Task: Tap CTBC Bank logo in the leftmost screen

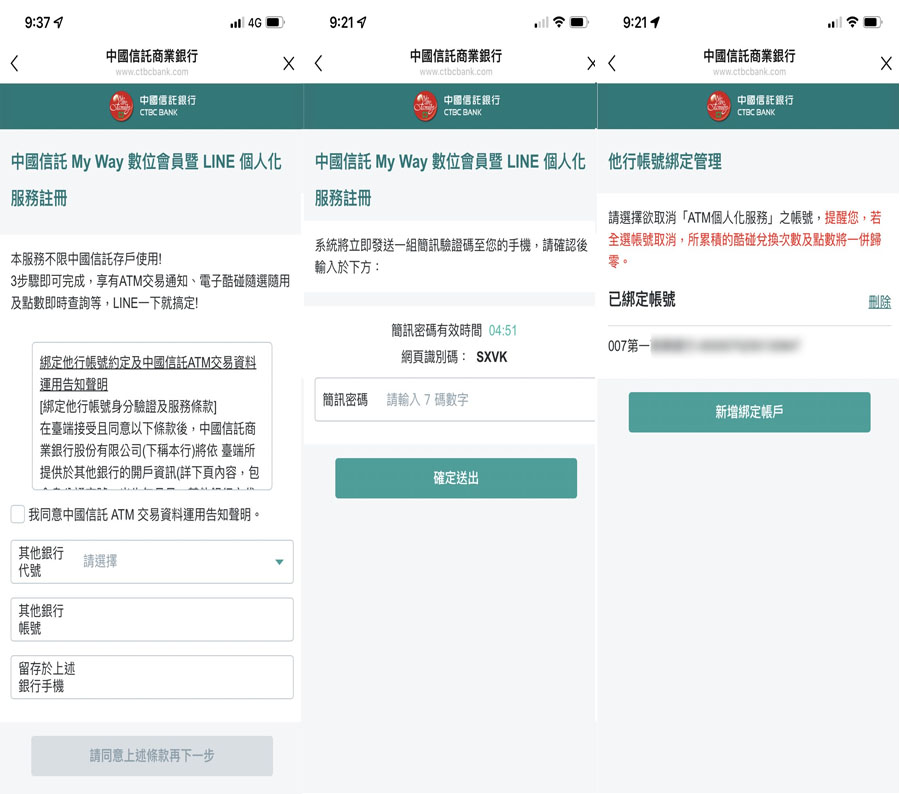Action: [151, 105]
